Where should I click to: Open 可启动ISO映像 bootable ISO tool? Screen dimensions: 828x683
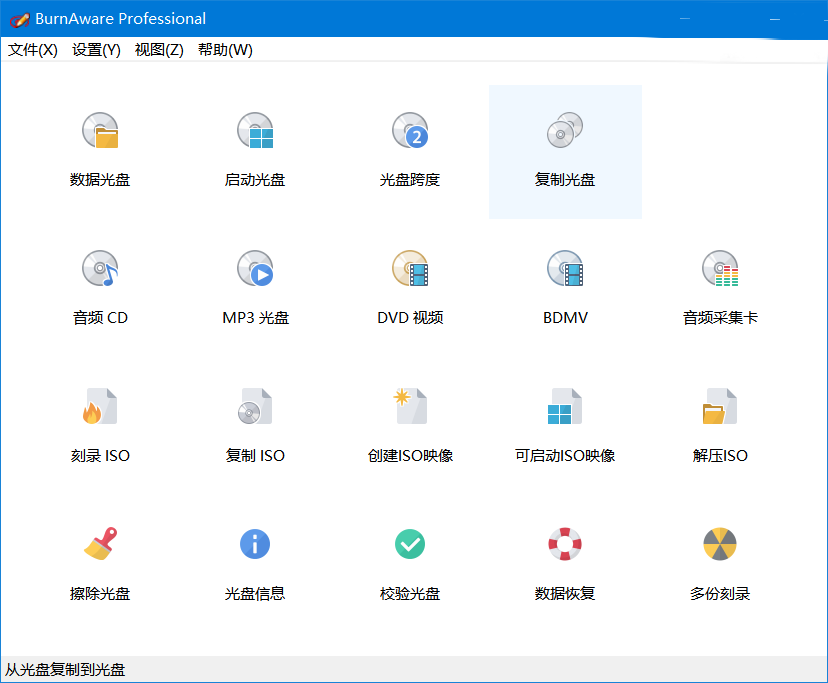click(x=565, y=426)
